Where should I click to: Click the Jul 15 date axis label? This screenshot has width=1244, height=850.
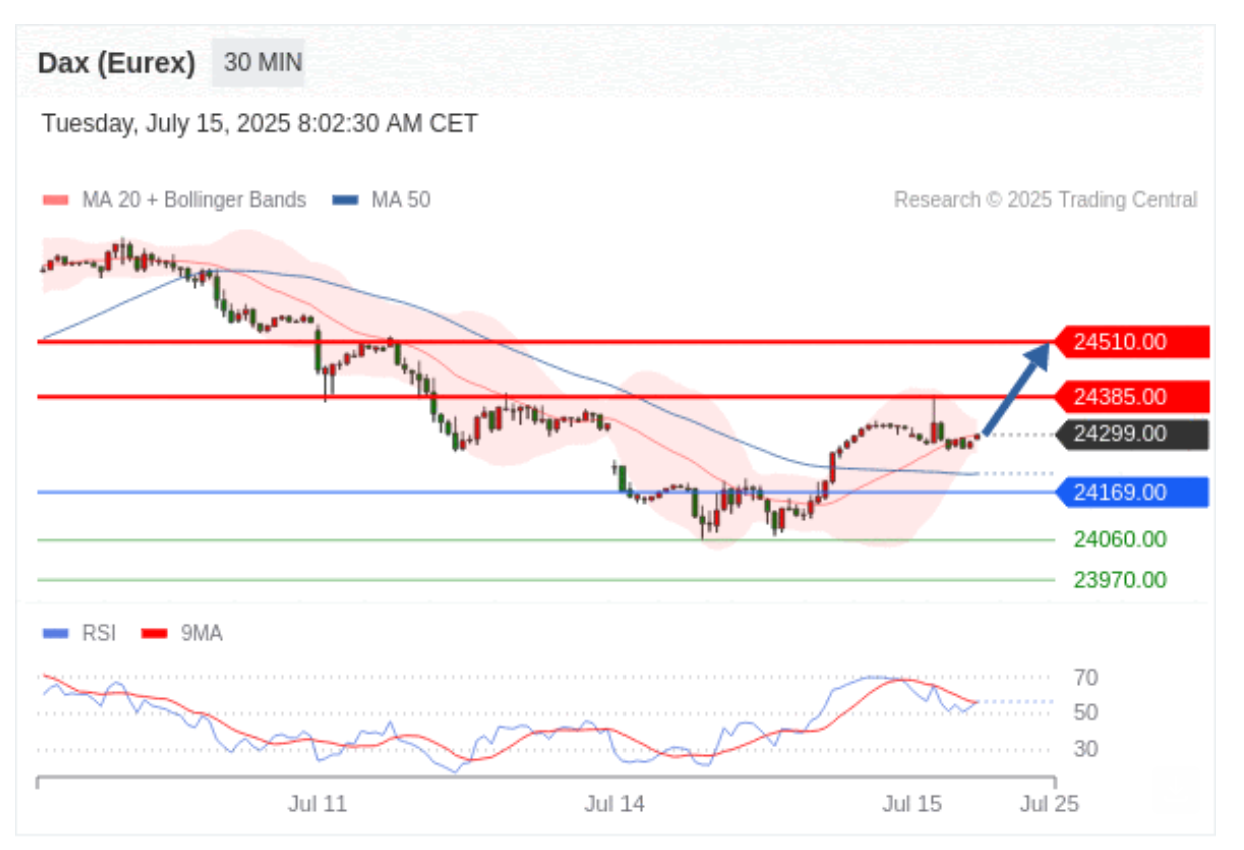[x=912, y=804]
